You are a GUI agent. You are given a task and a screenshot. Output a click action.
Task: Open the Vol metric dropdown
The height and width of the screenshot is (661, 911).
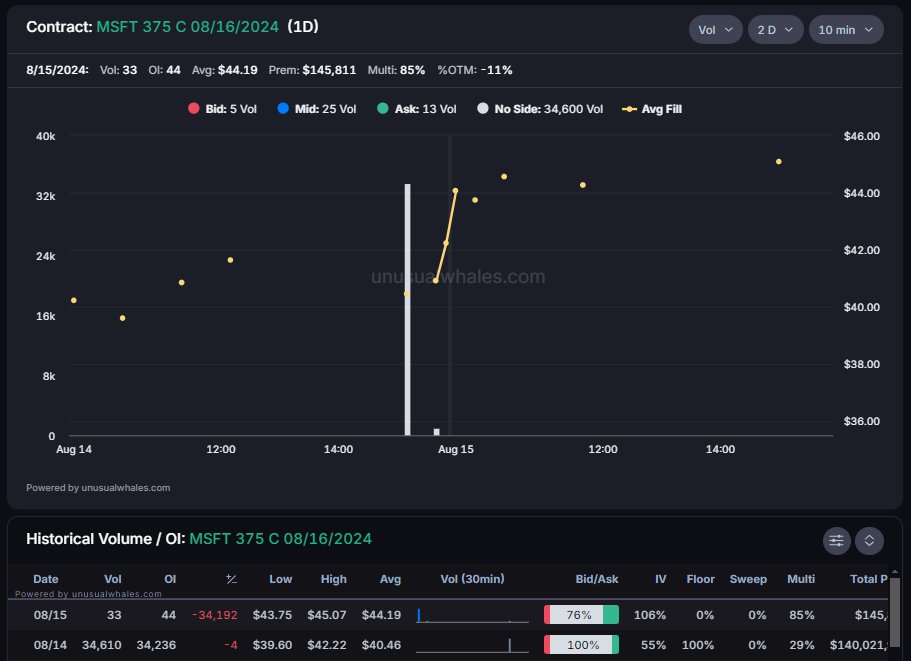(x=715, y=30)
